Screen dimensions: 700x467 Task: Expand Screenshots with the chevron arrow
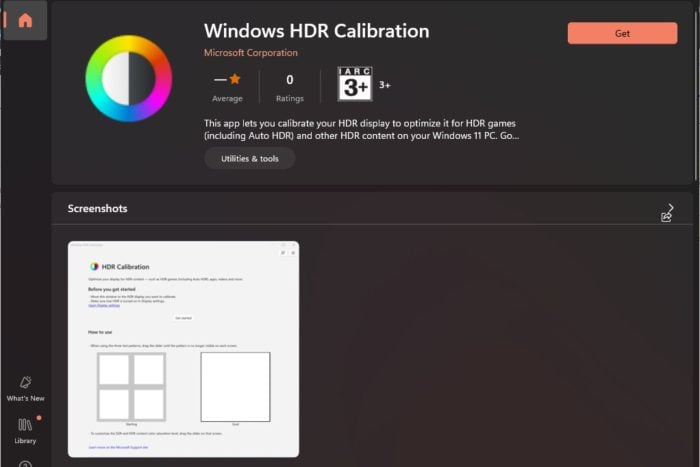(671, 207)
